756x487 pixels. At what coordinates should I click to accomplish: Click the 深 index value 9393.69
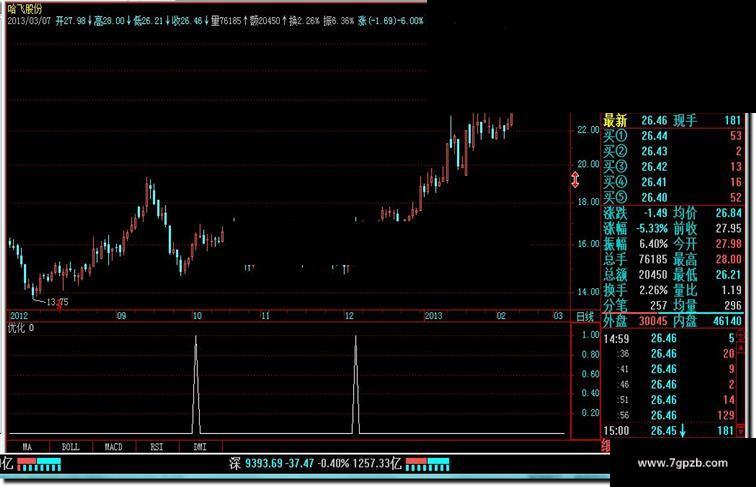(263, 464)
